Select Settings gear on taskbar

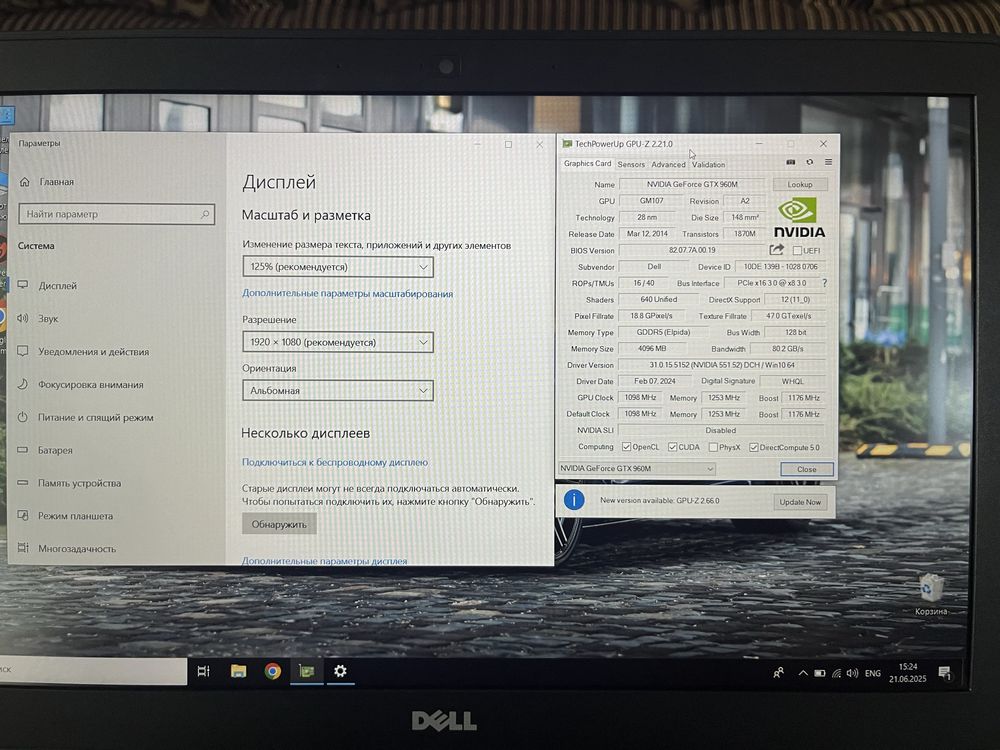pos(341,671)
